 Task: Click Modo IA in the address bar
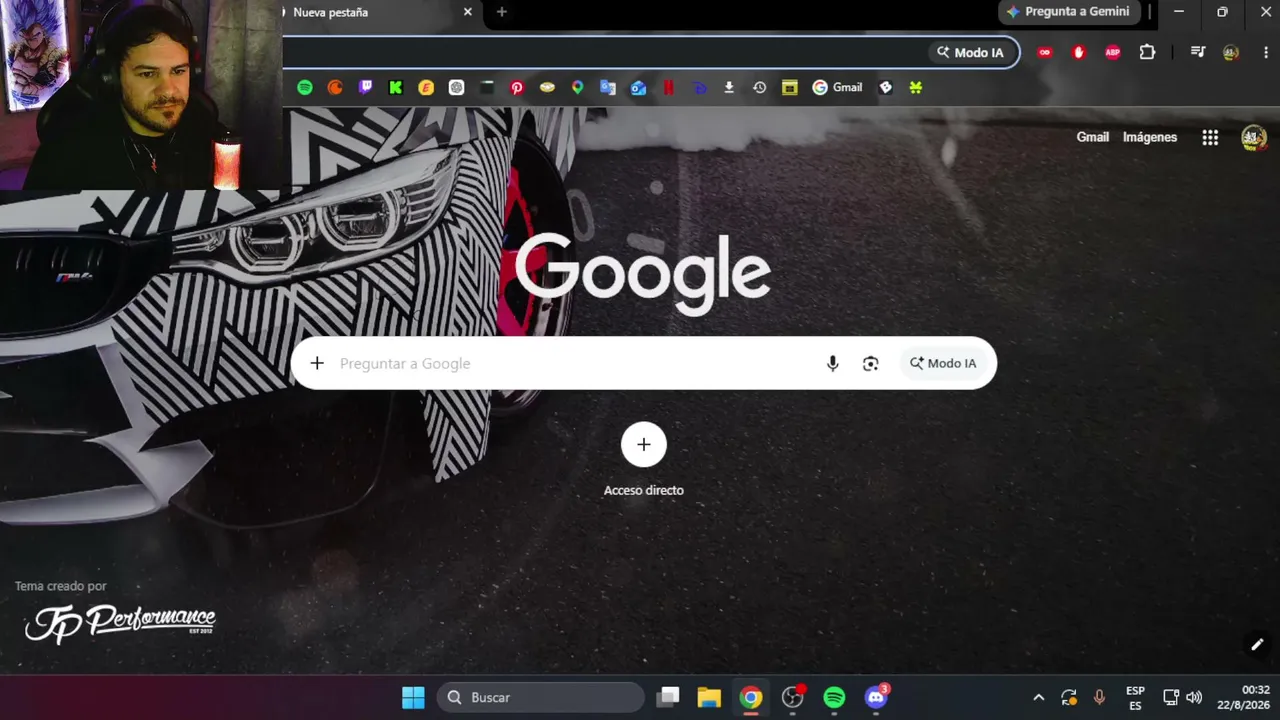pyautogui.click(x=970, y=53)
